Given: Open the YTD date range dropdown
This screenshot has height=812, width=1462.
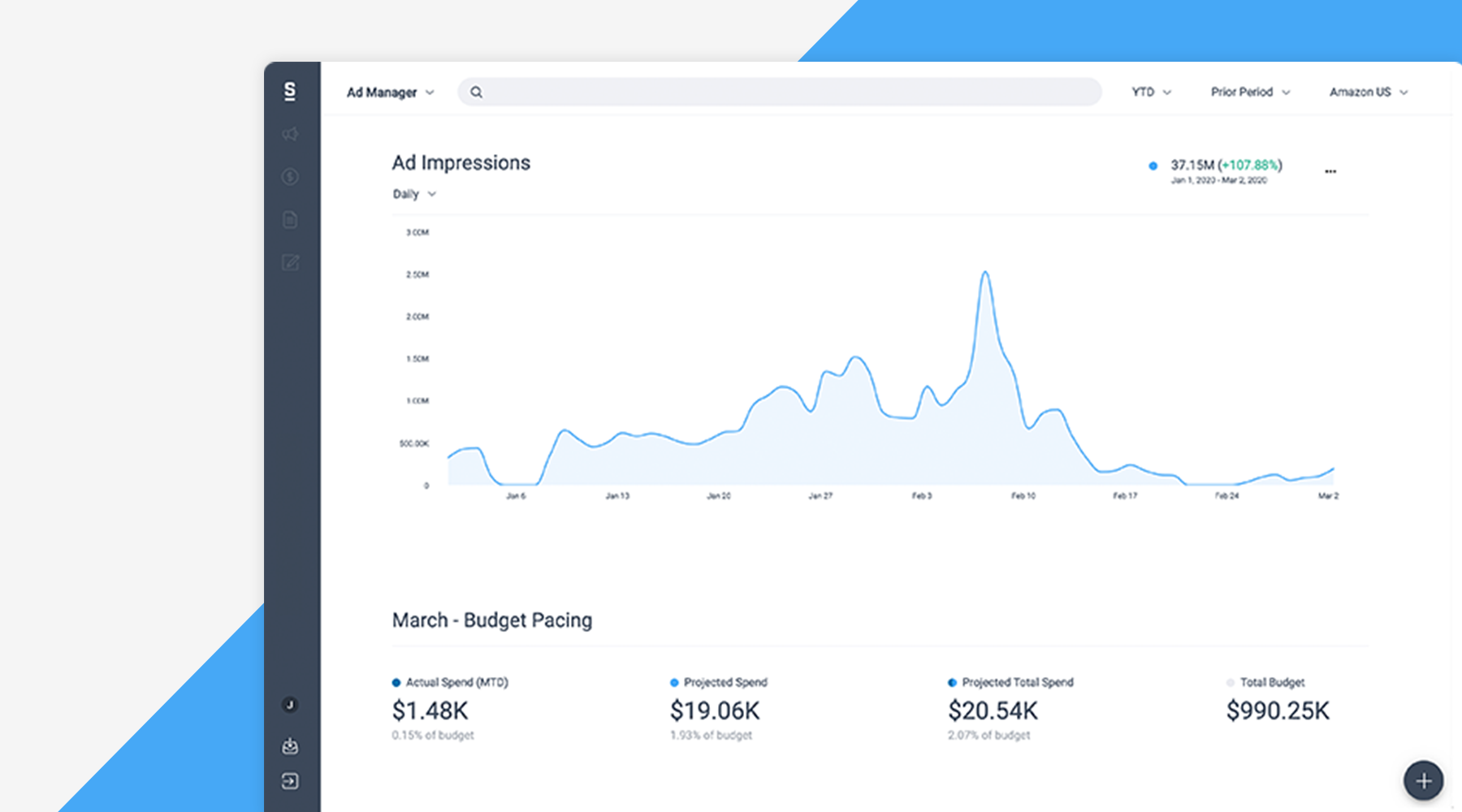Looking at the screenshot, I should (1150, 92).
